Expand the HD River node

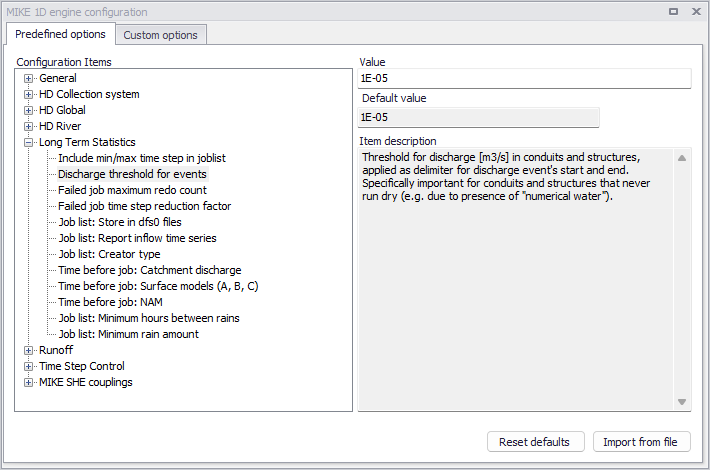29,126
